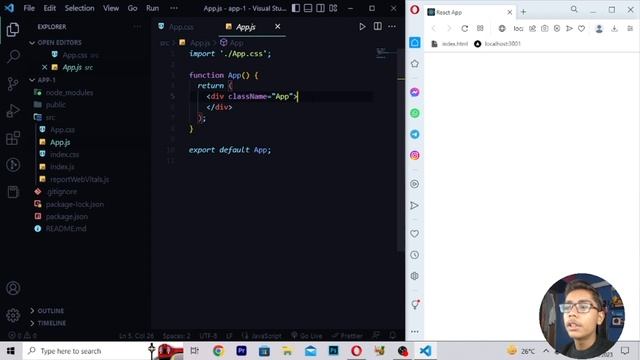The width and height of the screenshot is (640, 360).
Task: Open WhatsApp in Opera sidebar
Action: [415, 113]
